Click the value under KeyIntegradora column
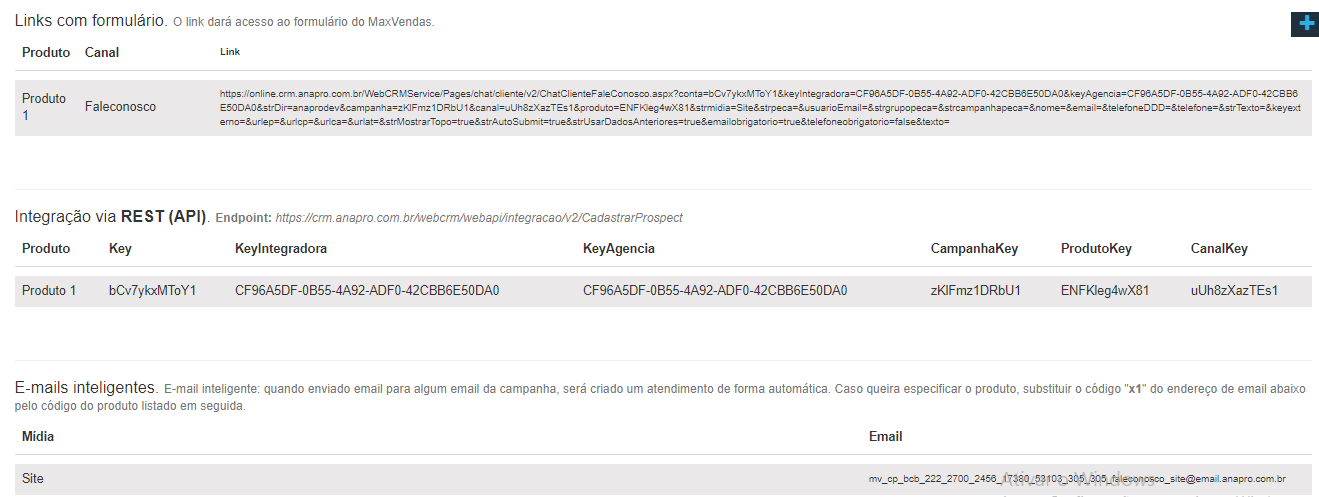The height and width of the screenshot is (497, 1319). (x=366, y=291)
